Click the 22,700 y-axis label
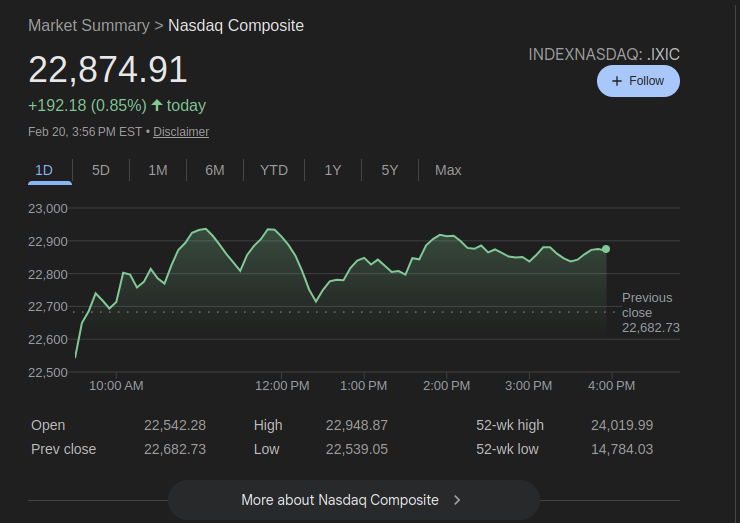 48,307
